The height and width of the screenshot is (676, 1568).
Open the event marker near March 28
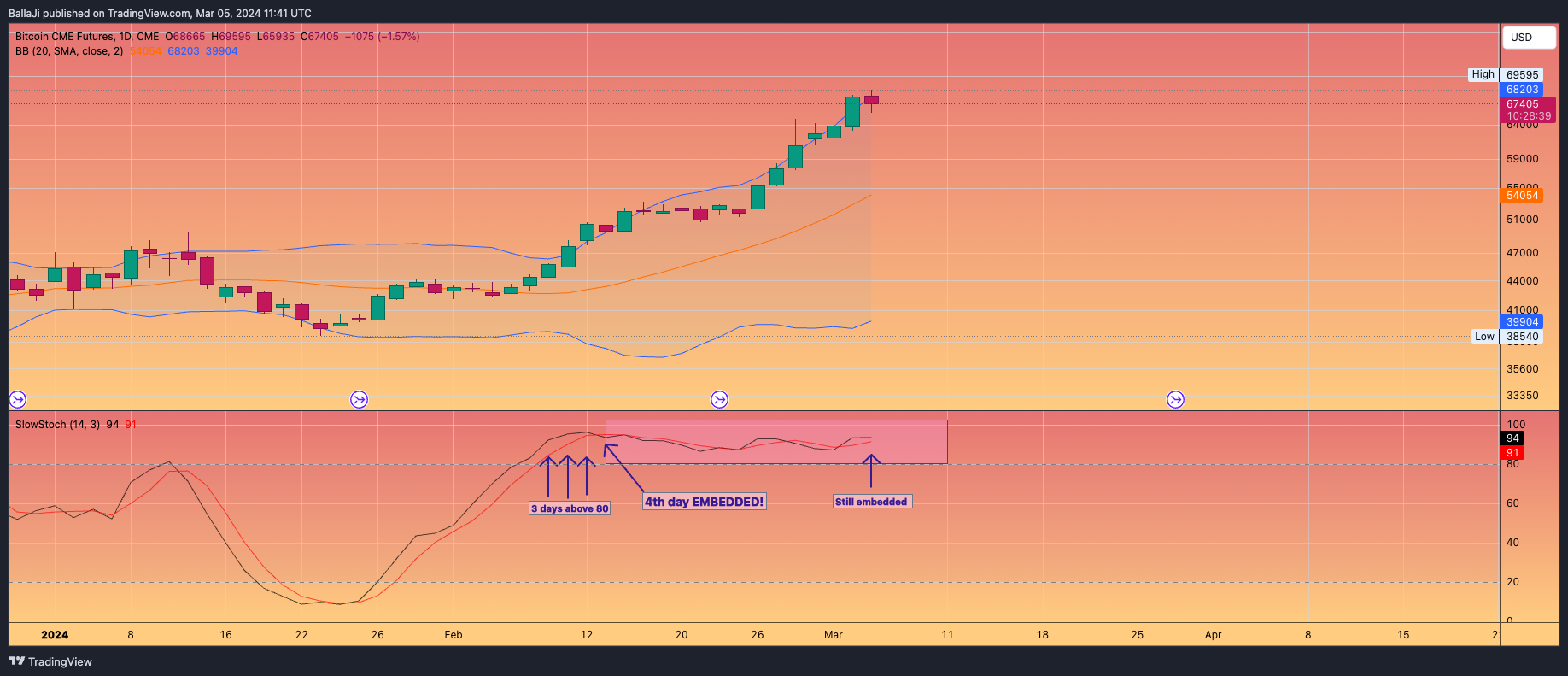coord(1176,399)
